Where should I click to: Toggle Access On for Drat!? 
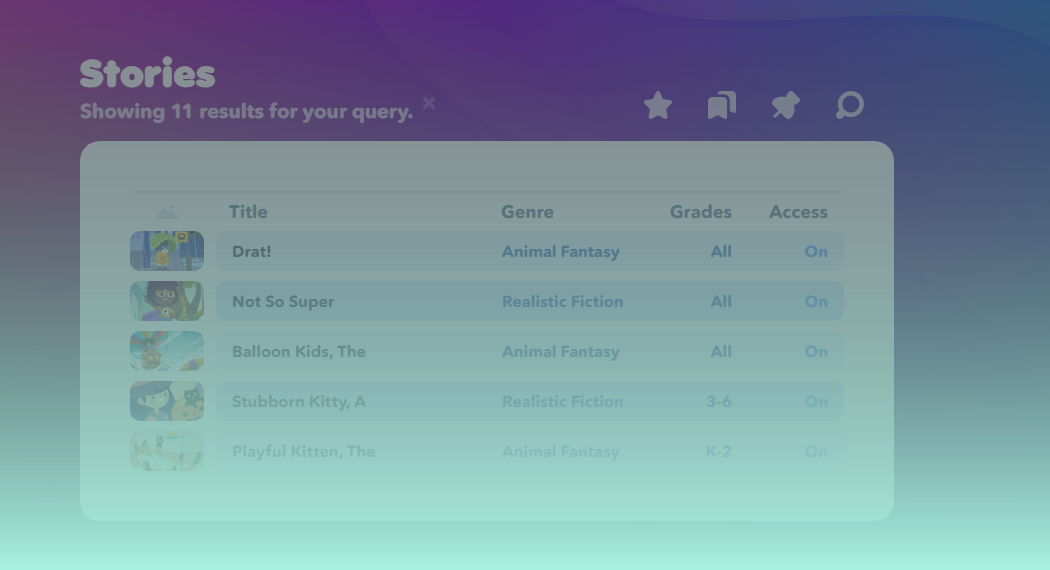pos(816,251)
